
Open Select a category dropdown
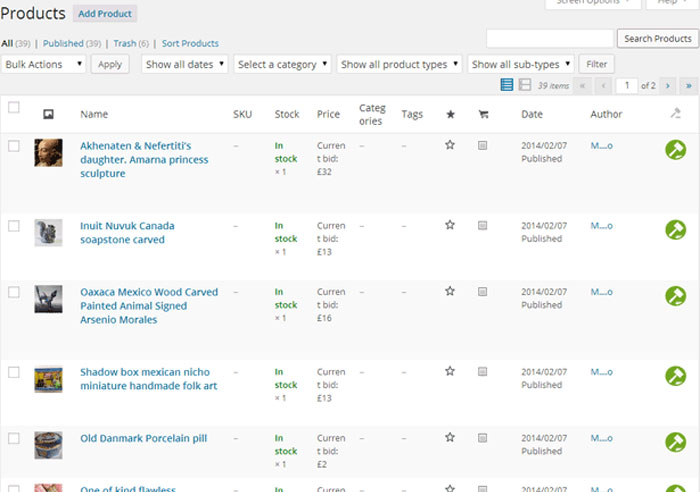pos(283,64)
